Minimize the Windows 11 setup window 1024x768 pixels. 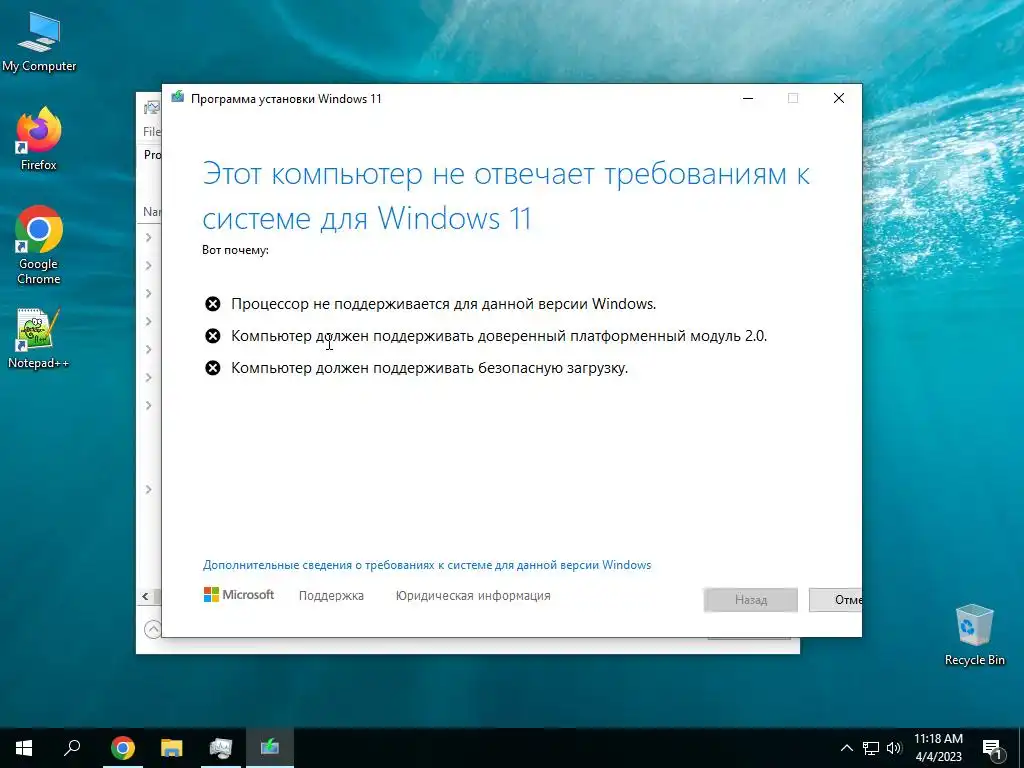coord(748,98)
